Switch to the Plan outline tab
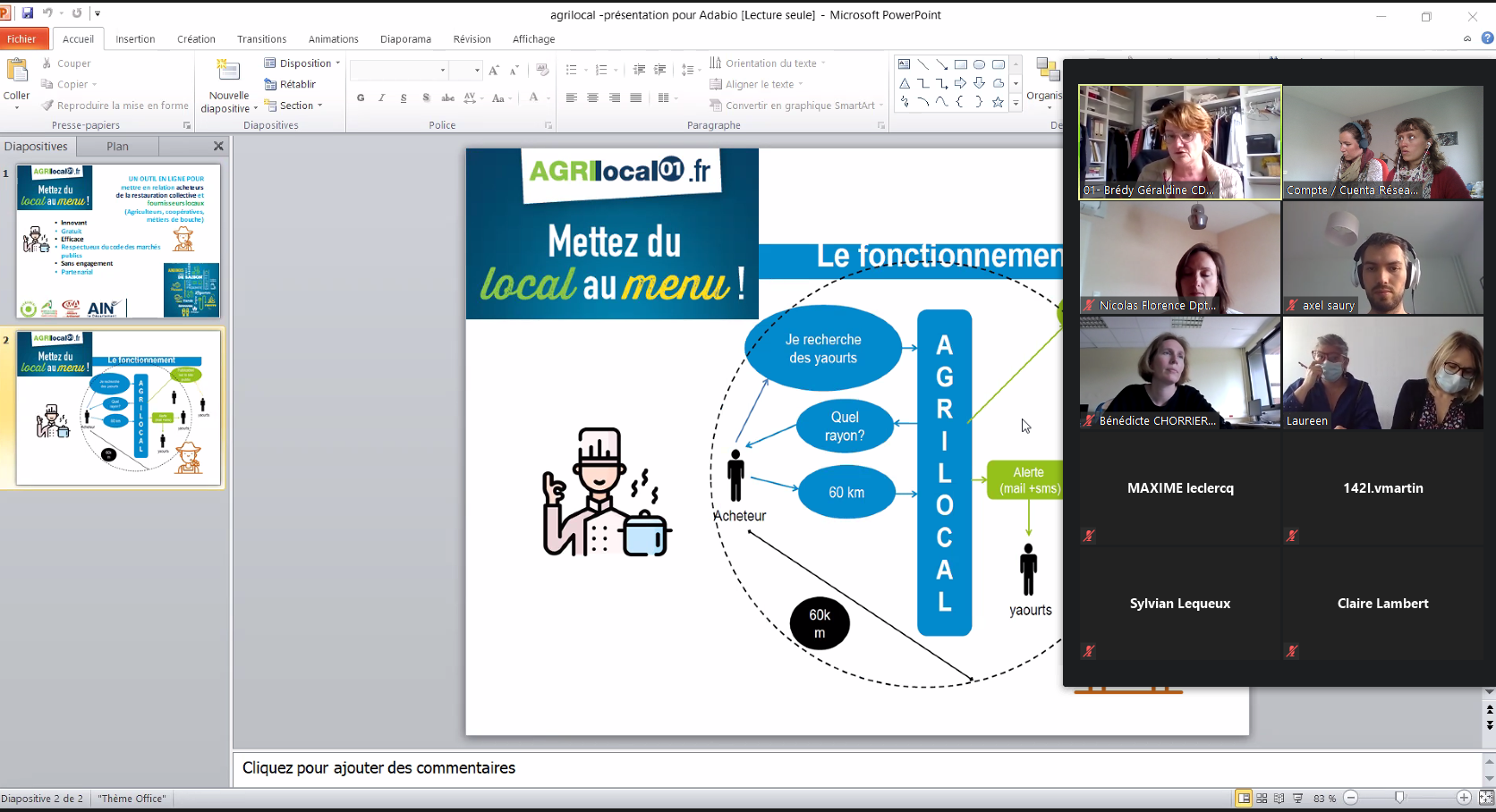 tap(117, 146)
